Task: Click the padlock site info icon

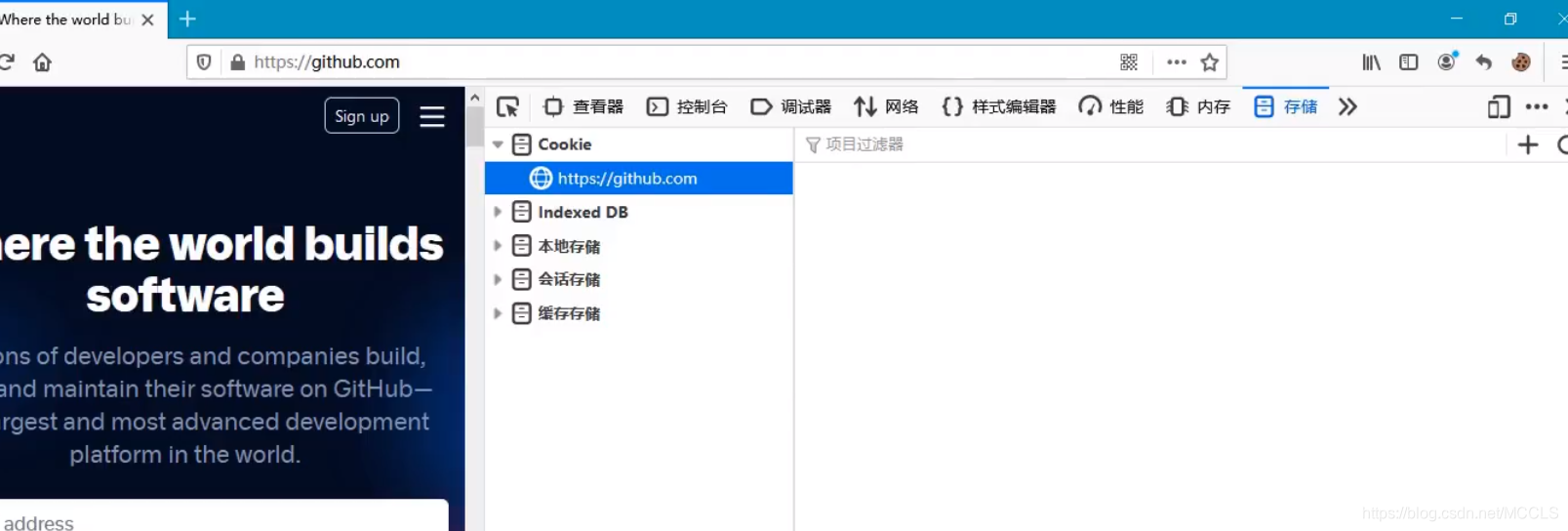Action: coord(237,62)
